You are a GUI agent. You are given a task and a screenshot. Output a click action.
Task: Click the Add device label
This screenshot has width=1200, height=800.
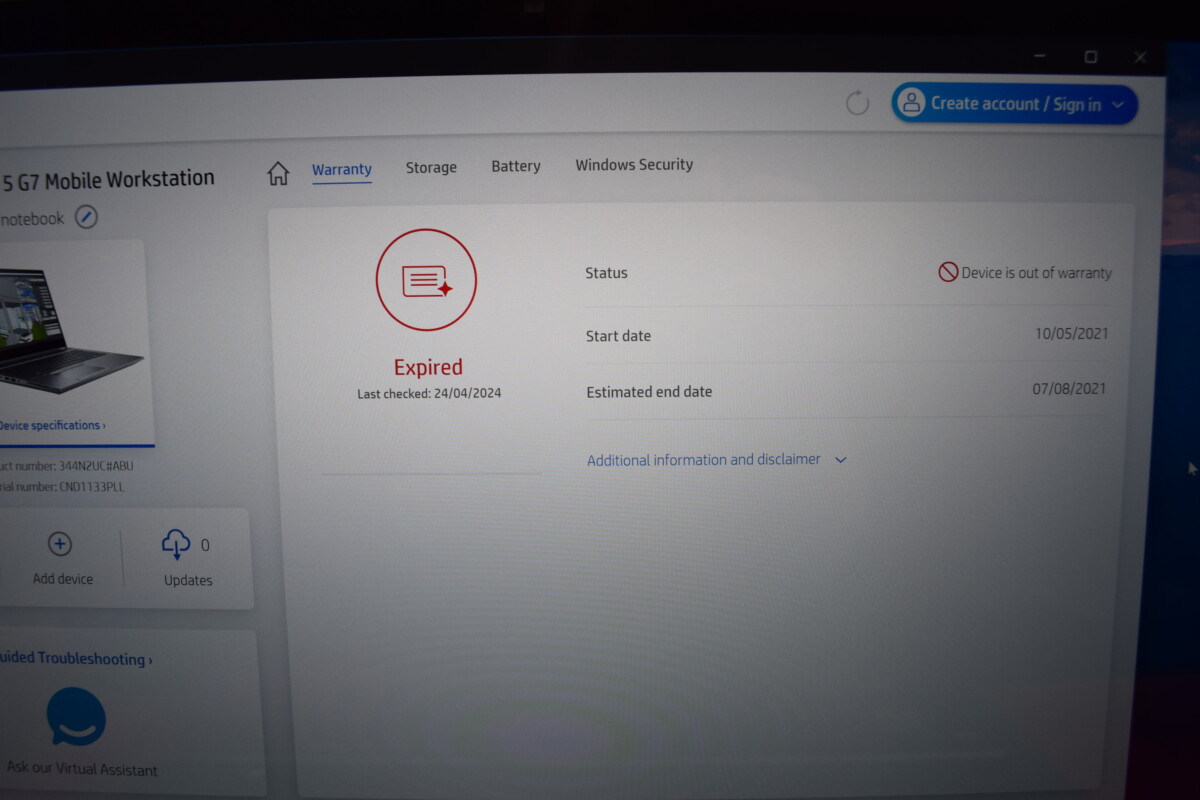[63, 579]
